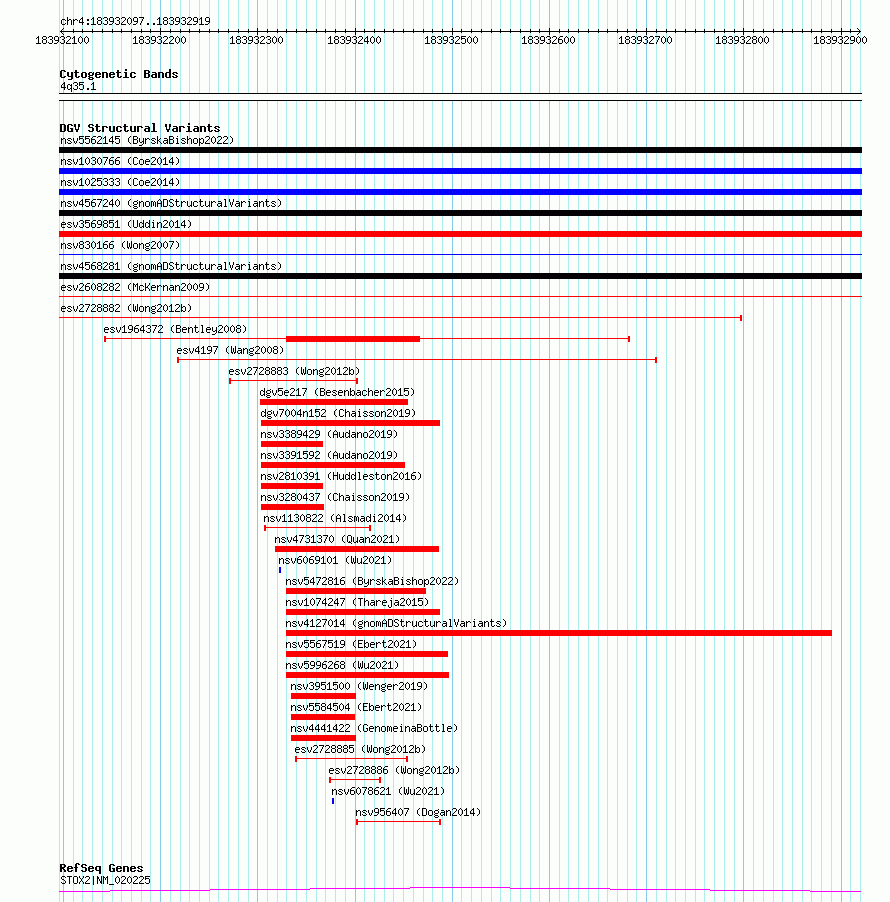Click the 4q35.1 cytogenetic band label
Viewport: 890px width, 902px height.
coord(78,86)
